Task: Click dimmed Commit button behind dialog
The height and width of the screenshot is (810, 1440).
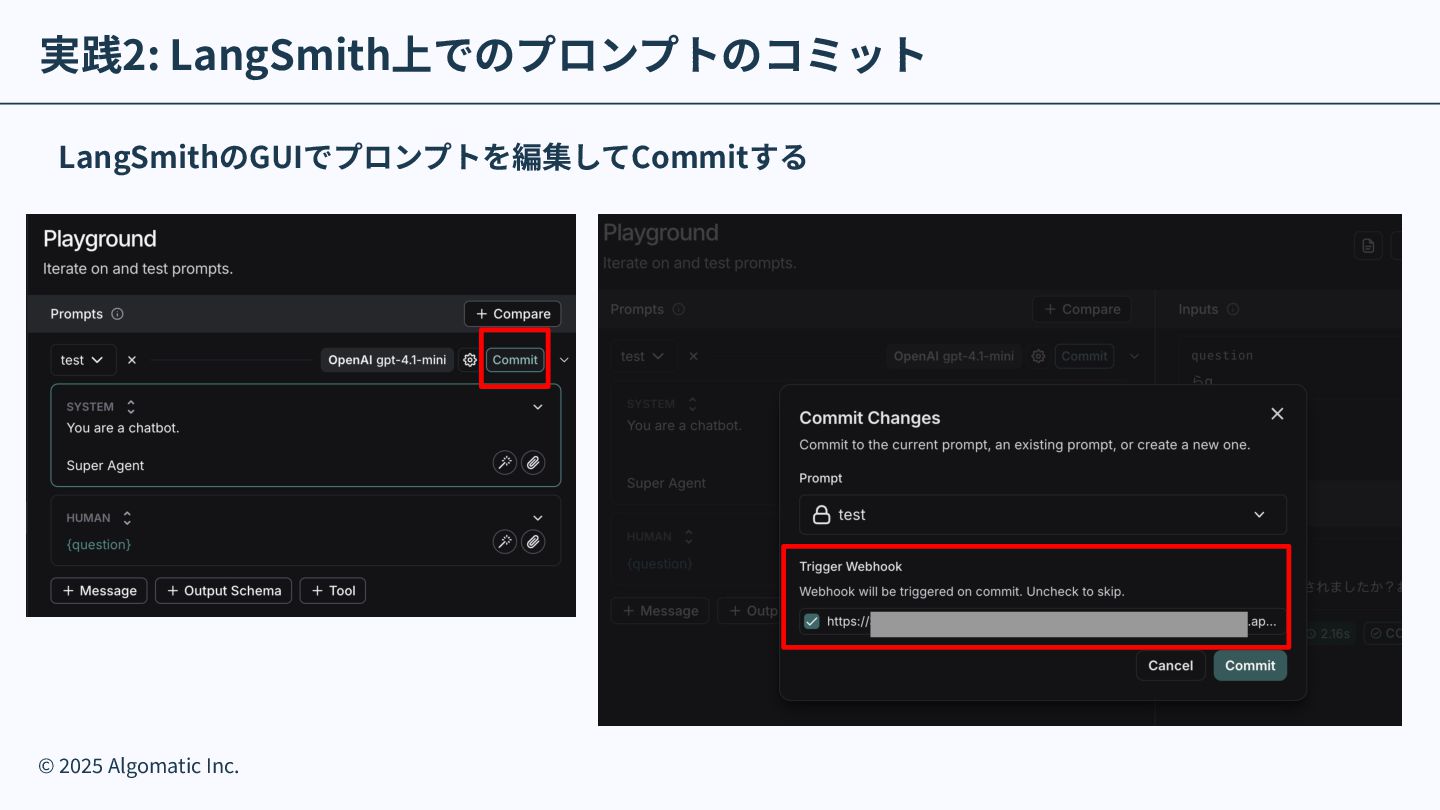Action: (1084, 356)
